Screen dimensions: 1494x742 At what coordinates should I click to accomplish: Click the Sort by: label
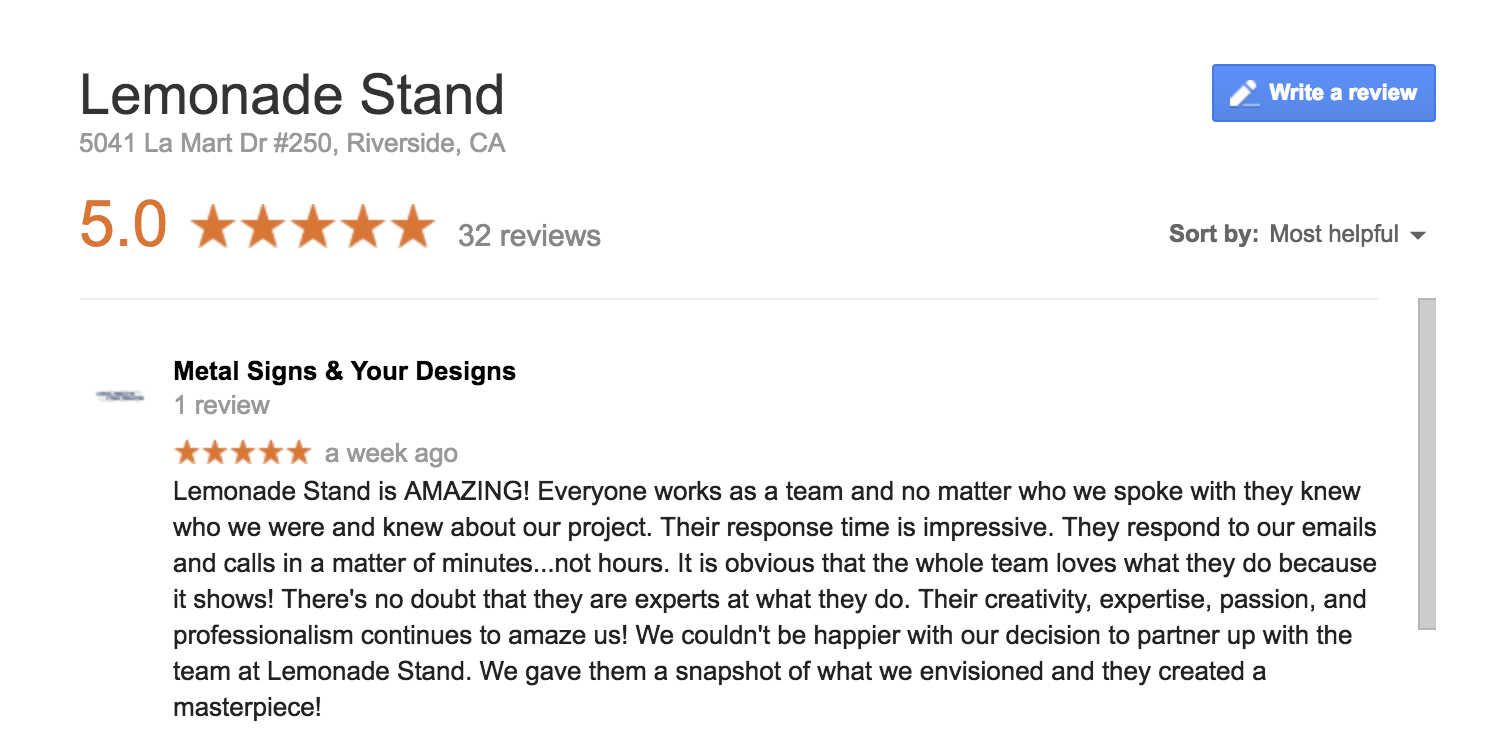click(x=1213, y=234)
